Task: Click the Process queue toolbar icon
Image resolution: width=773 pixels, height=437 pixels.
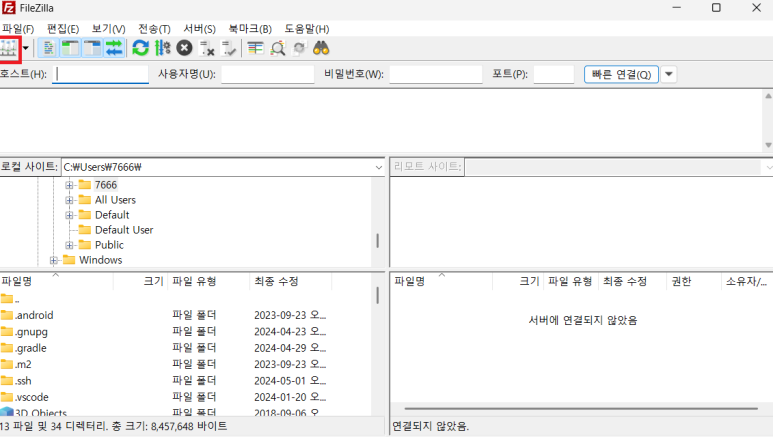Action: (x=163, y=48)
